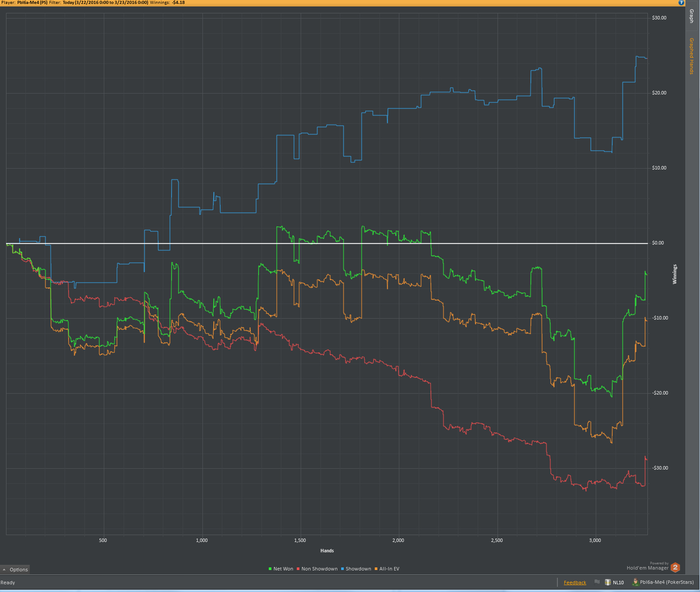
Task: Click the $0.00 axis label
Action: (x=658, y=243)
